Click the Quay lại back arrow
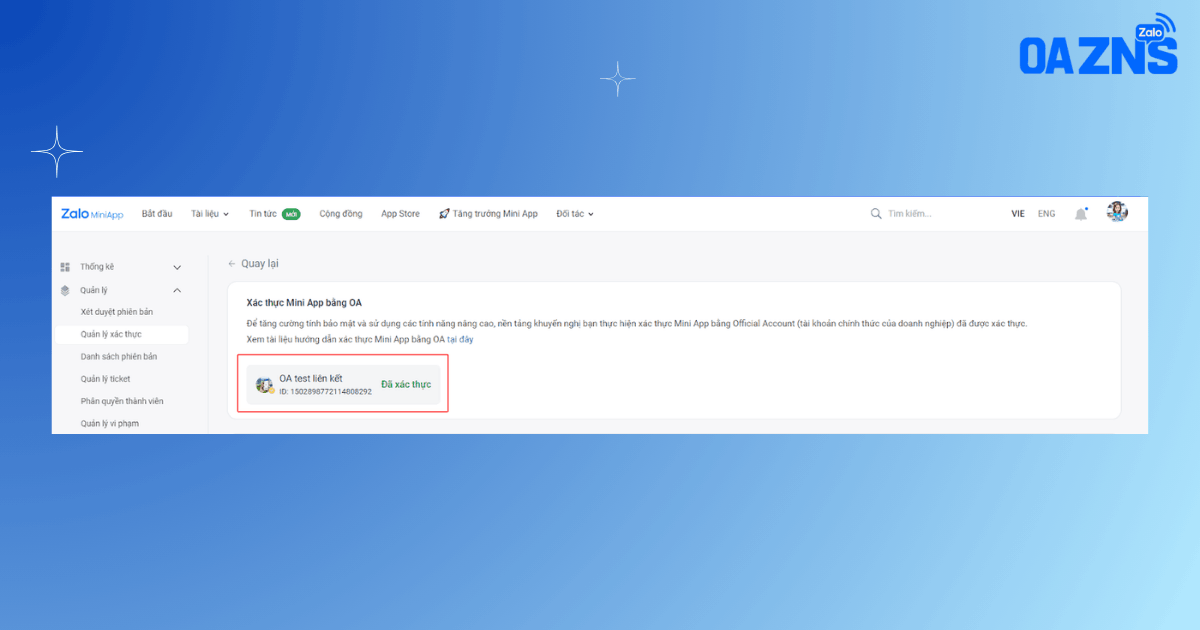Image resolution: width=1200 pixels, height=630 pixels. [x=232, y=264]
